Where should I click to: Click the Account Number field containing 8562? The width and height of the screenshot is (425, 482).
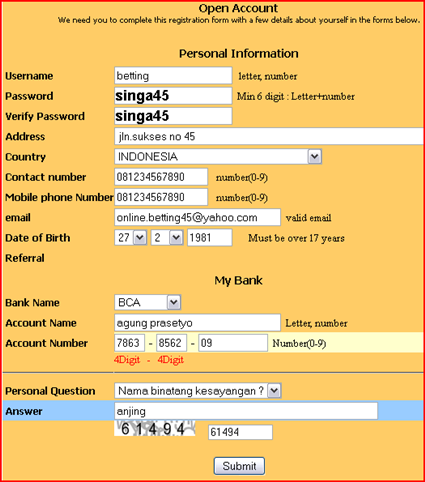click(x=171, y=343)
